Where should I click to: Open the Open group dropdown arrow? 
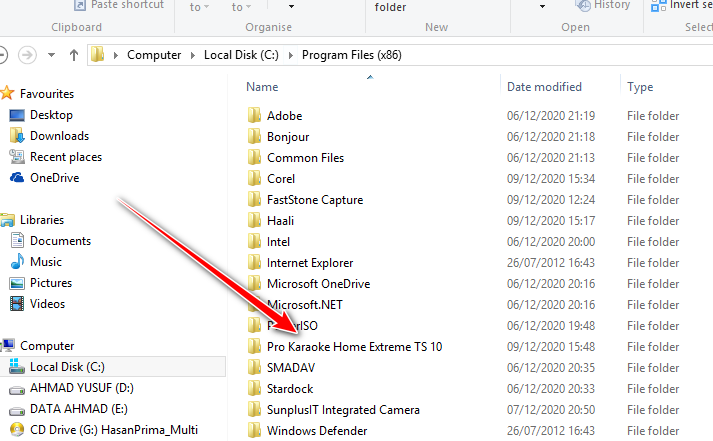point(542,6)
